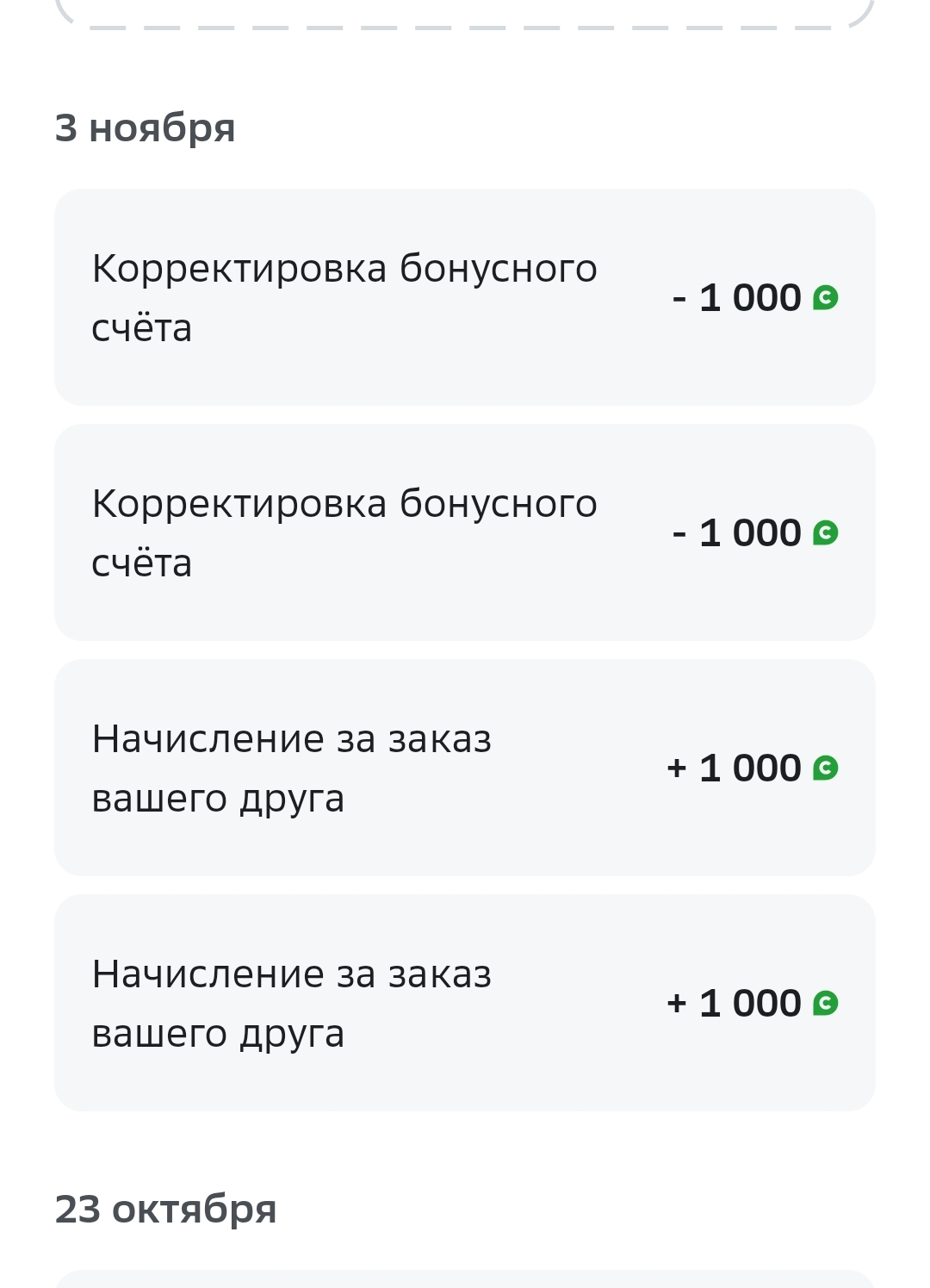Select '+ 1 000' amount in last accrual entry
Image resolution: width=930 pixels, height=1288 pixels.
(735, 1004)
